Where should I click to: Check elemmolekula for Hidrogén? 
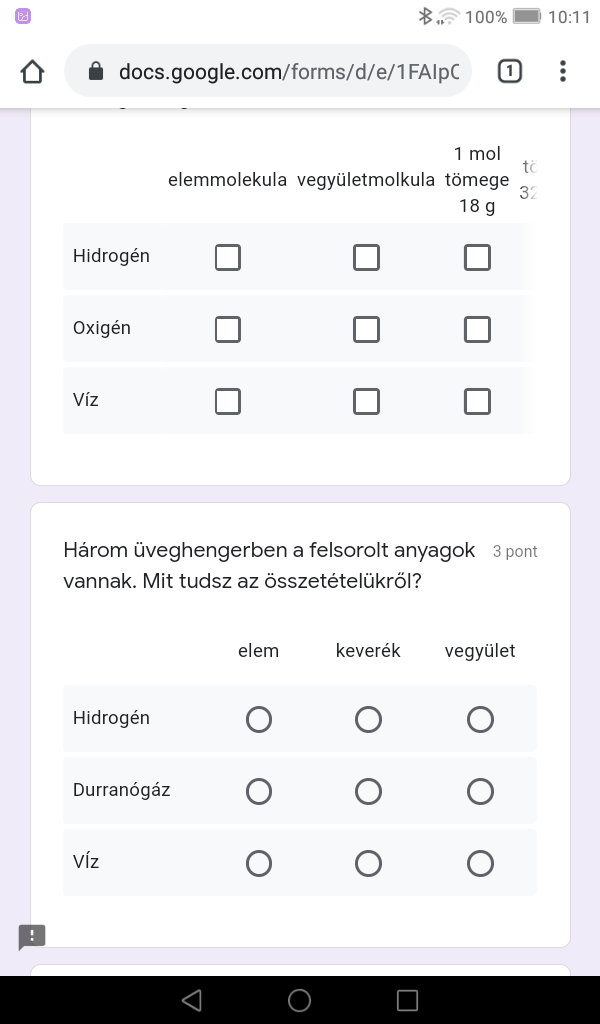pos(228,258)
